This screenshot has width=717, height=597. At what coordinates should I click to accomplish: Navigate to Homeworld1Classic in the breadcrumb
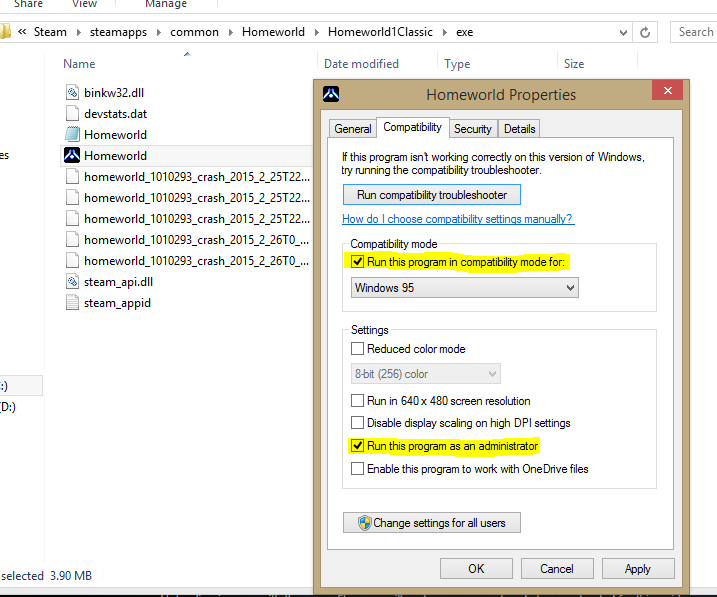coord(380,32)
